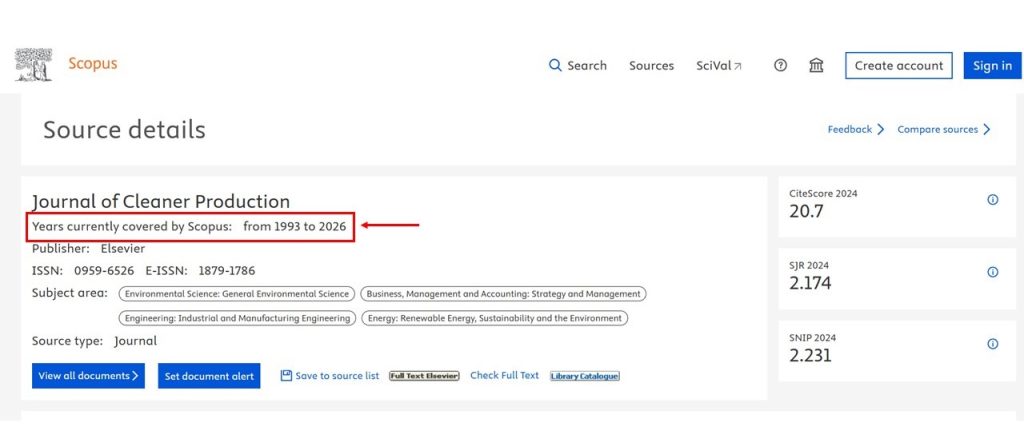Click the chevron next to Compare sources
Screen dimensions: 1024x427
coord(987,129)
